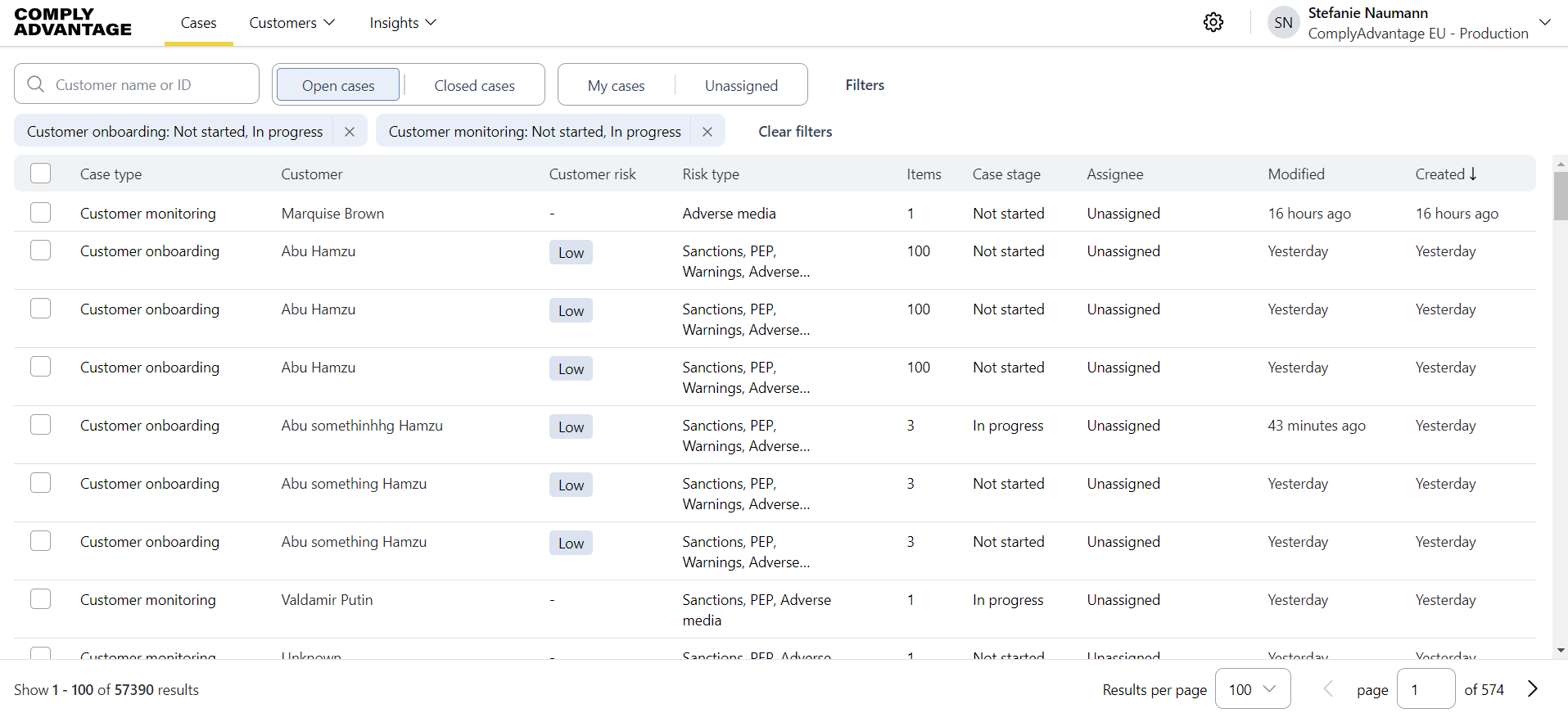This screenshot has width=1568, height=713.
Task: Remove the Customer onboarding filter chip
Action: tap(350, 132)
